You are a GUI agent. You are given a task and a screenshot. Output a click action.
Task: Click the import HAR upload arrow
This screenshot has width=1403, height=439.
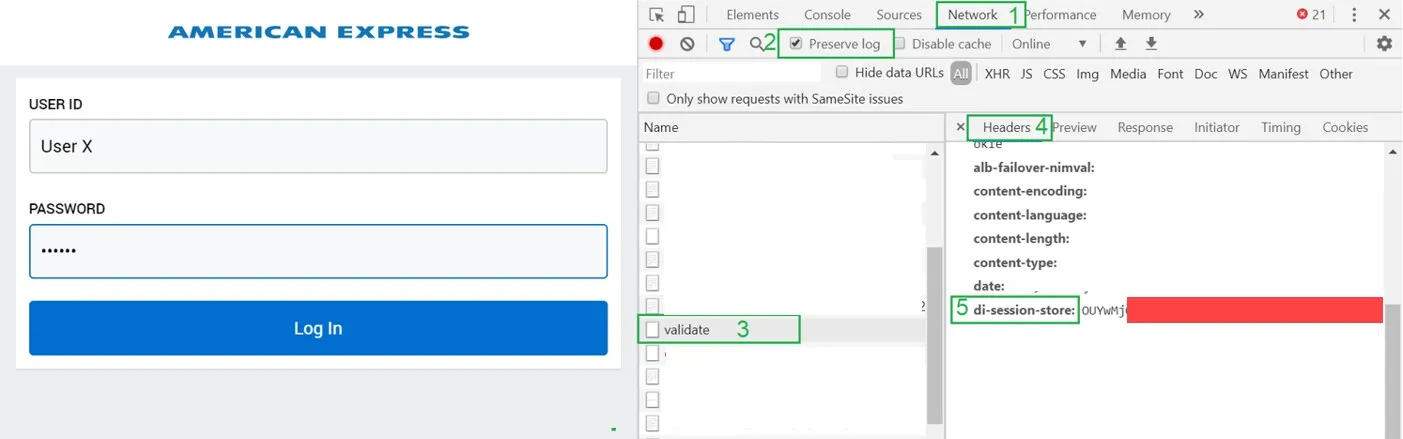(1120, 44)
